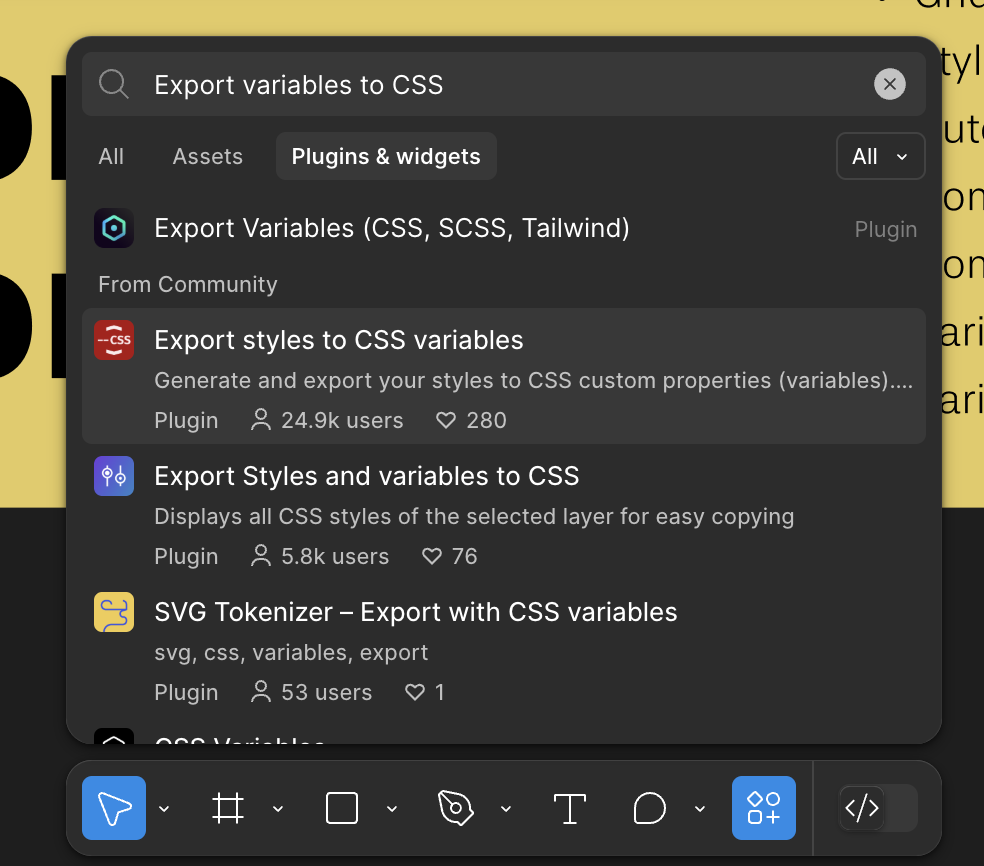984x866 pixels.
Task: Switch to the All tab
Action: (111, 157)
